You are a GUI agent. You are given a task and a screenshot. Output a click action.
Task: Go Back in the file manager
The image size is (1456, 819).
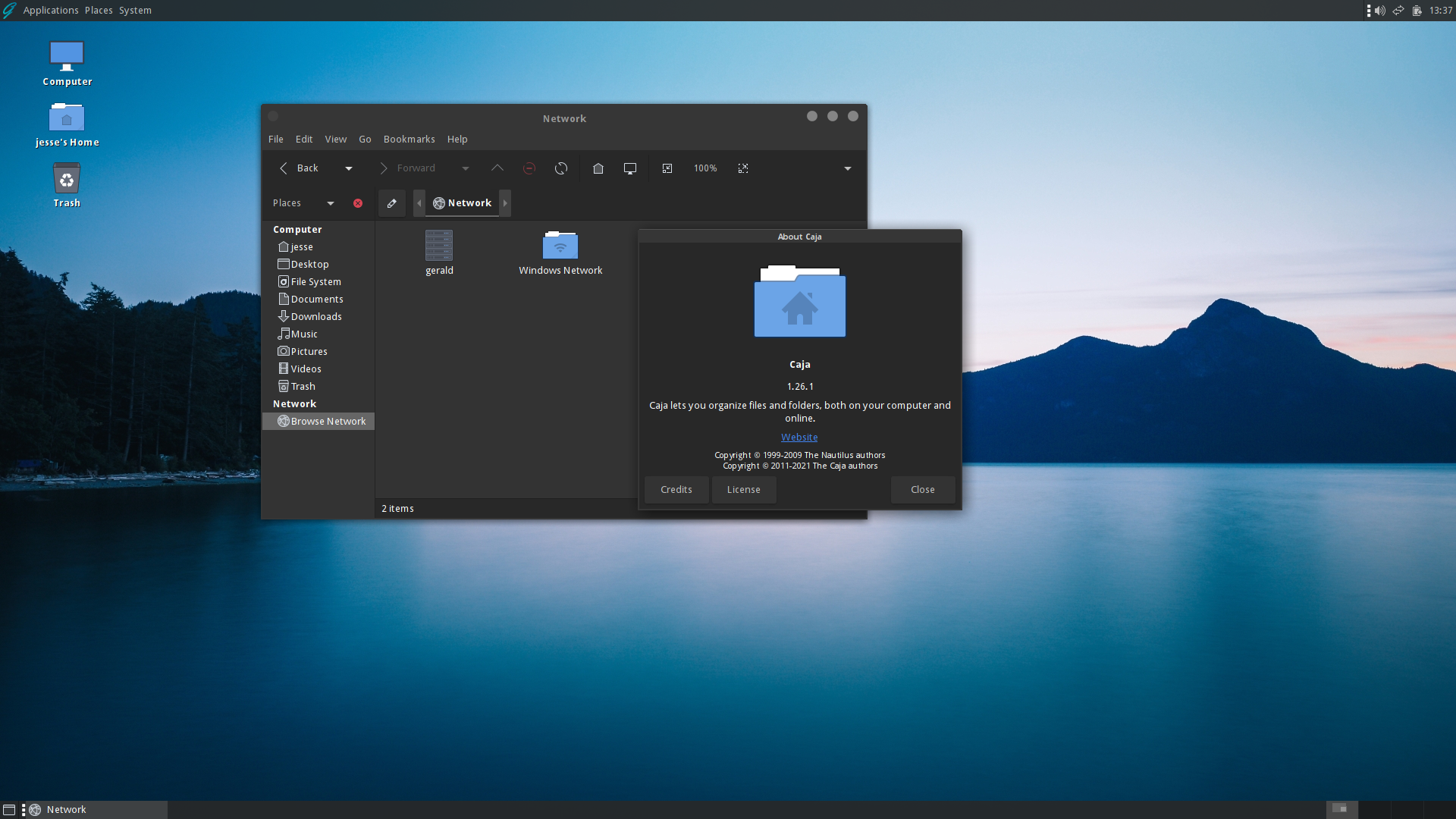pyautogui.click(x=300, y=168)
